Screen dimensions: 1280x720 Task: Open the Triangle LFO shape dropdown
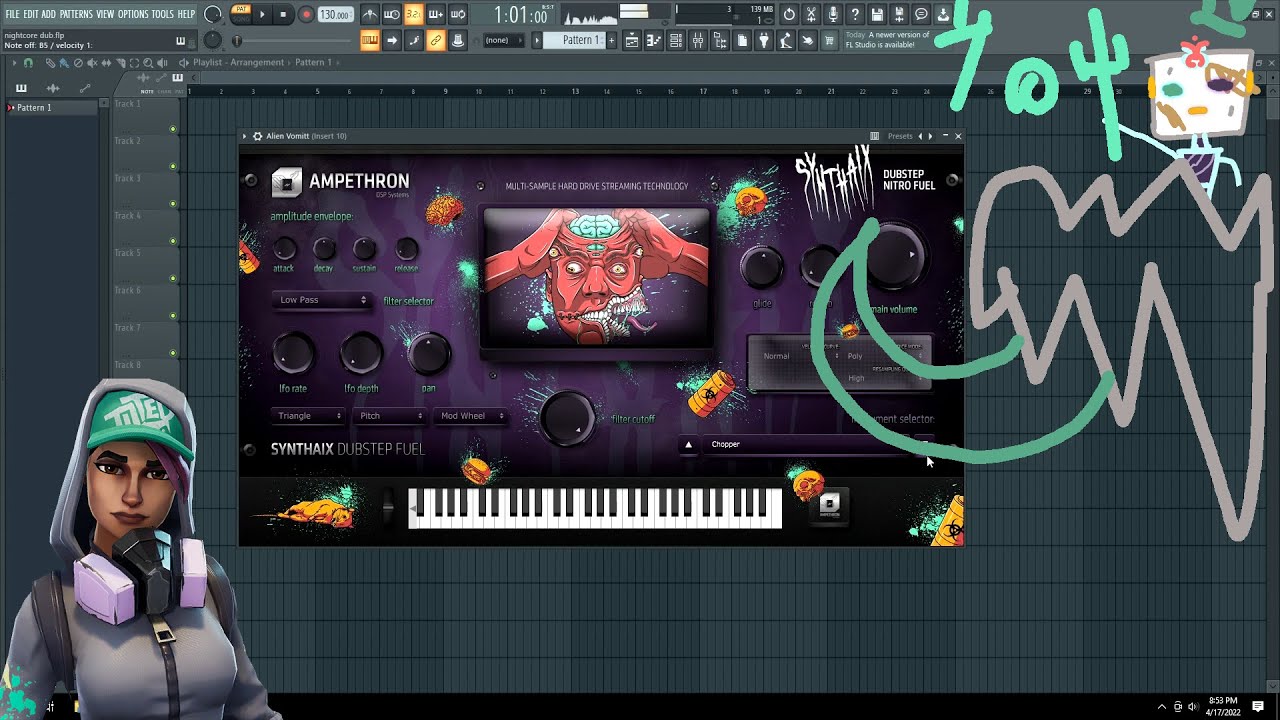coord(309,416)
